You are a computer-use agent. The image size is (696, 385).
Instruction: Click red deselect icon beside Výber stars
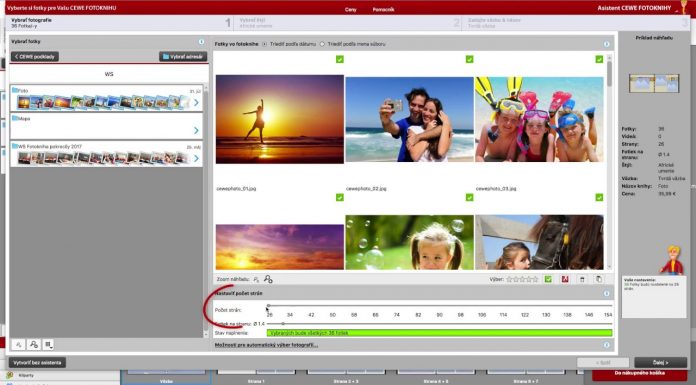(x=565, y=279)
